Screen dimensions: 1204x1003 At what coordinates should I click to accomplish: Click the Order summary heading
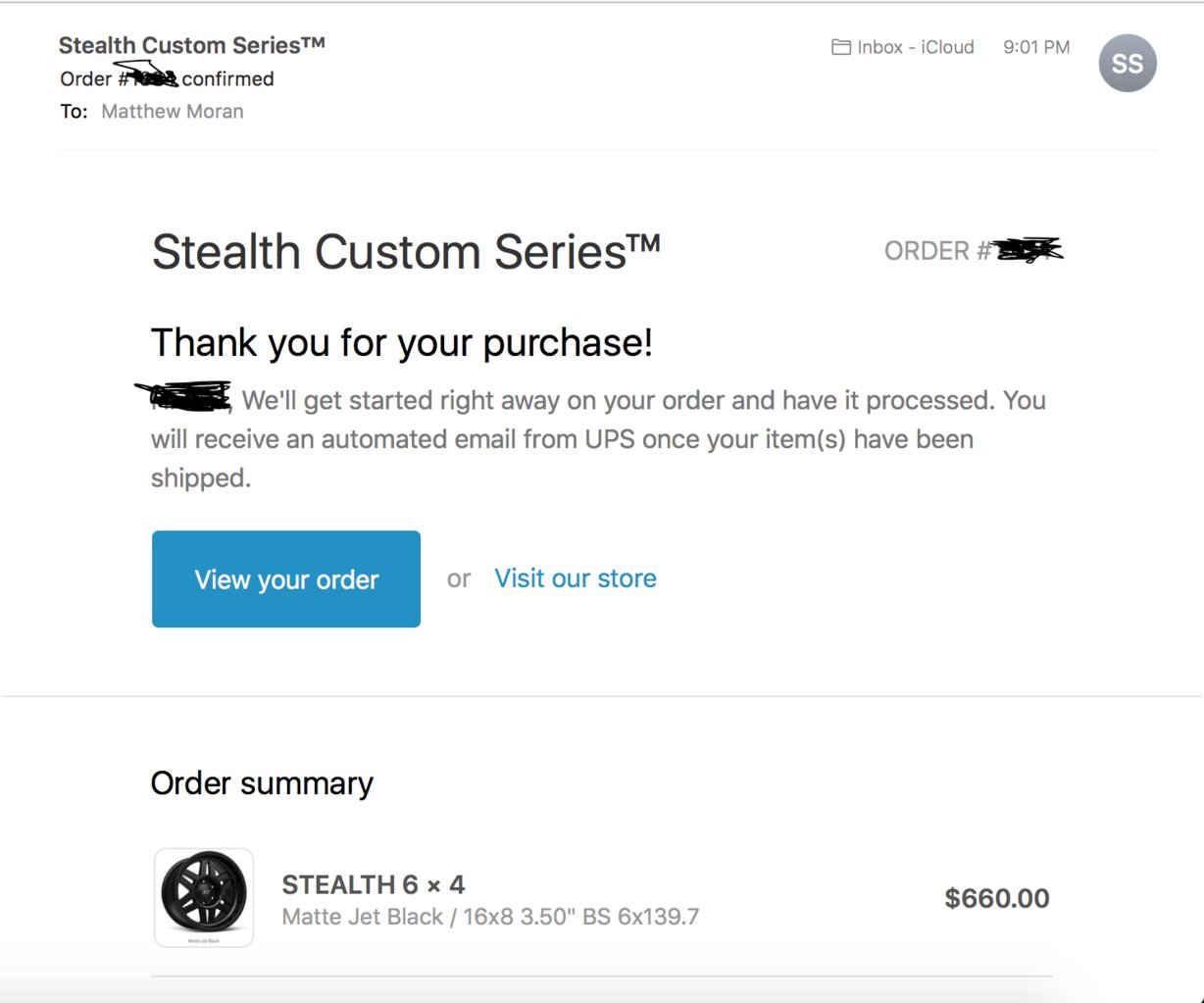pos(262,783)
